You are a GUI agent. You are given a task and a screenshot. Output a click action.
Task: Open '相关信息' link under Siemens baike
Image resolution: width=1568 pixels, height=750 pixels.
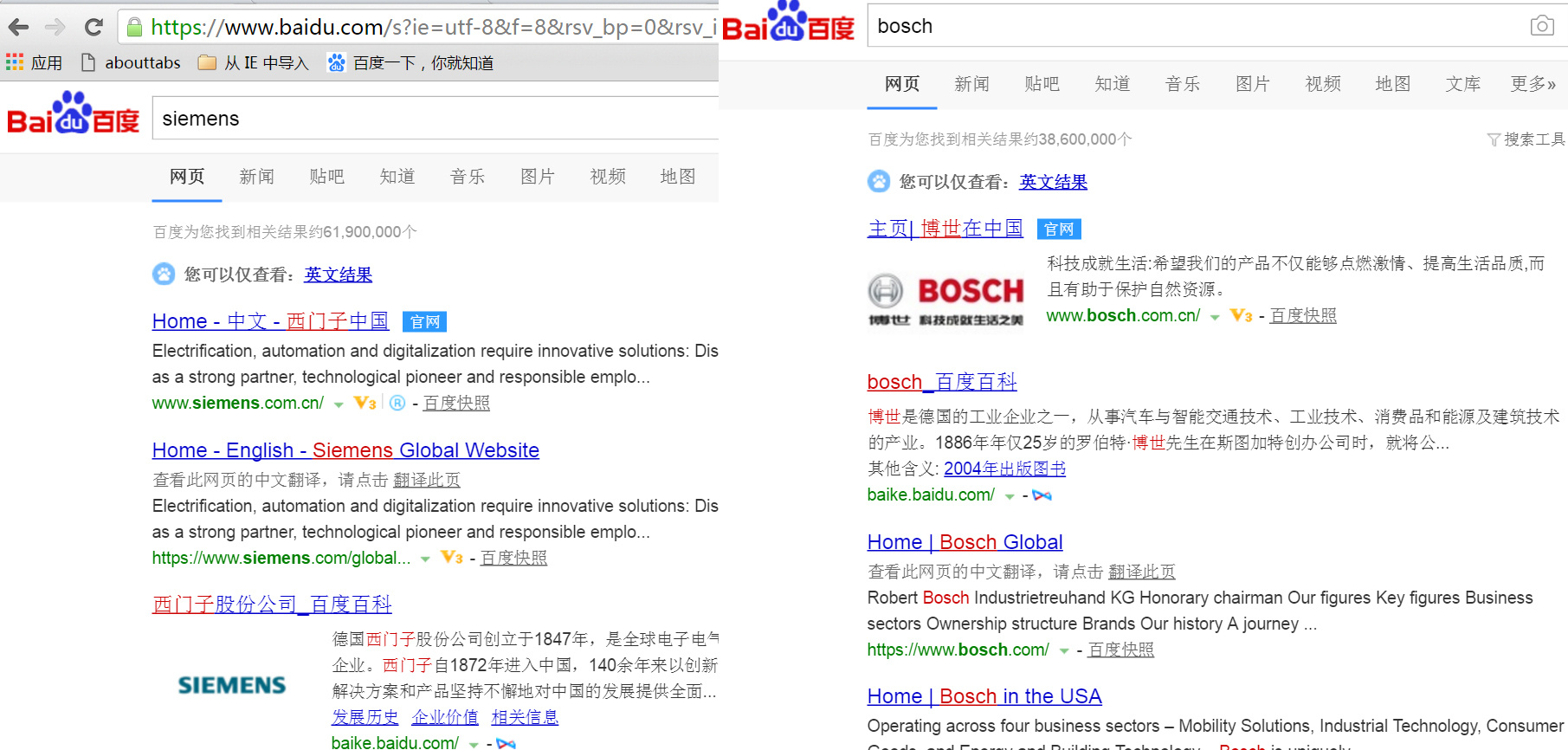pos(525,717)
